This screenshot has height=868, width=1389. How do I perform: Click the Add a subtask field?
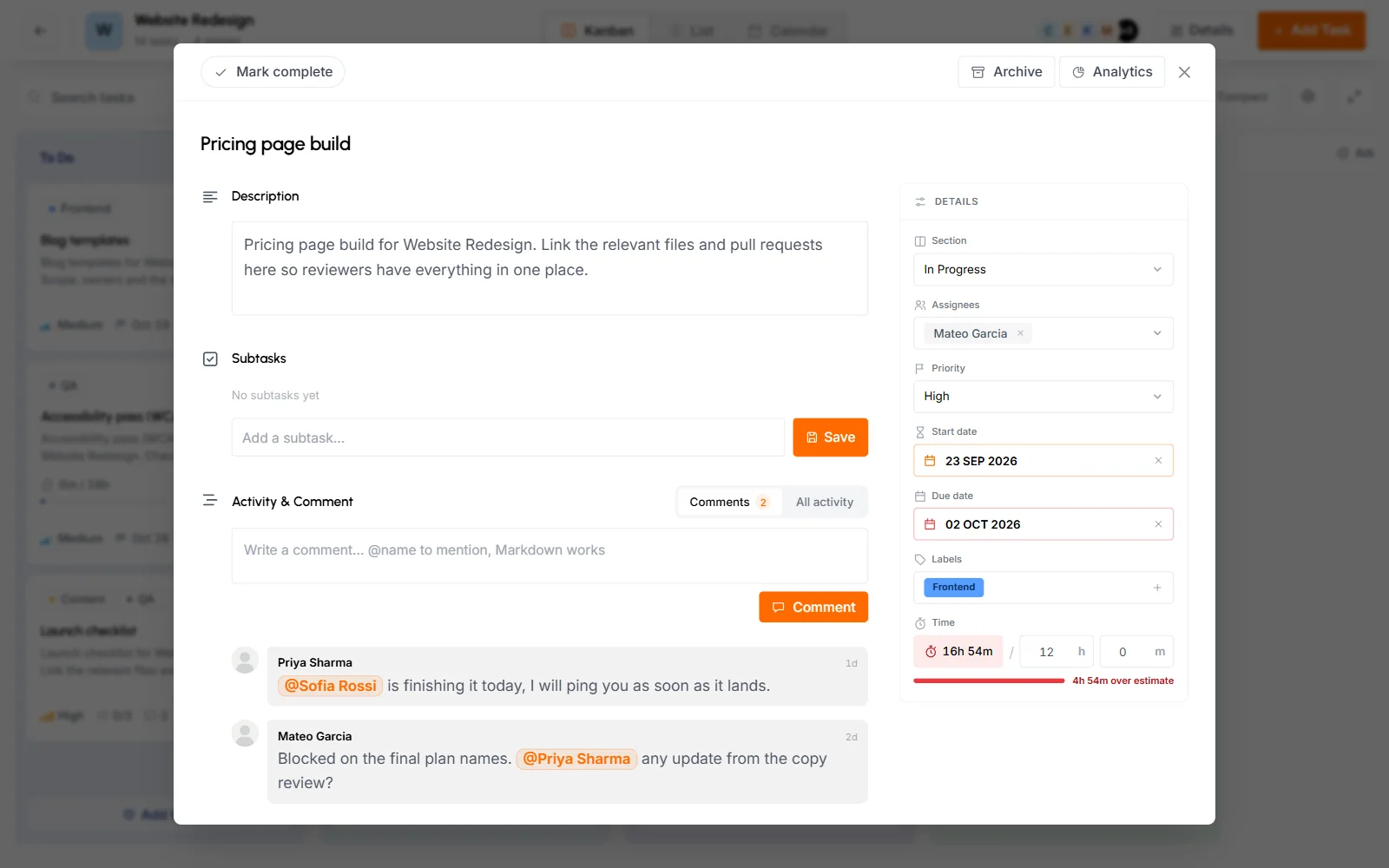[x=508, y=437]
